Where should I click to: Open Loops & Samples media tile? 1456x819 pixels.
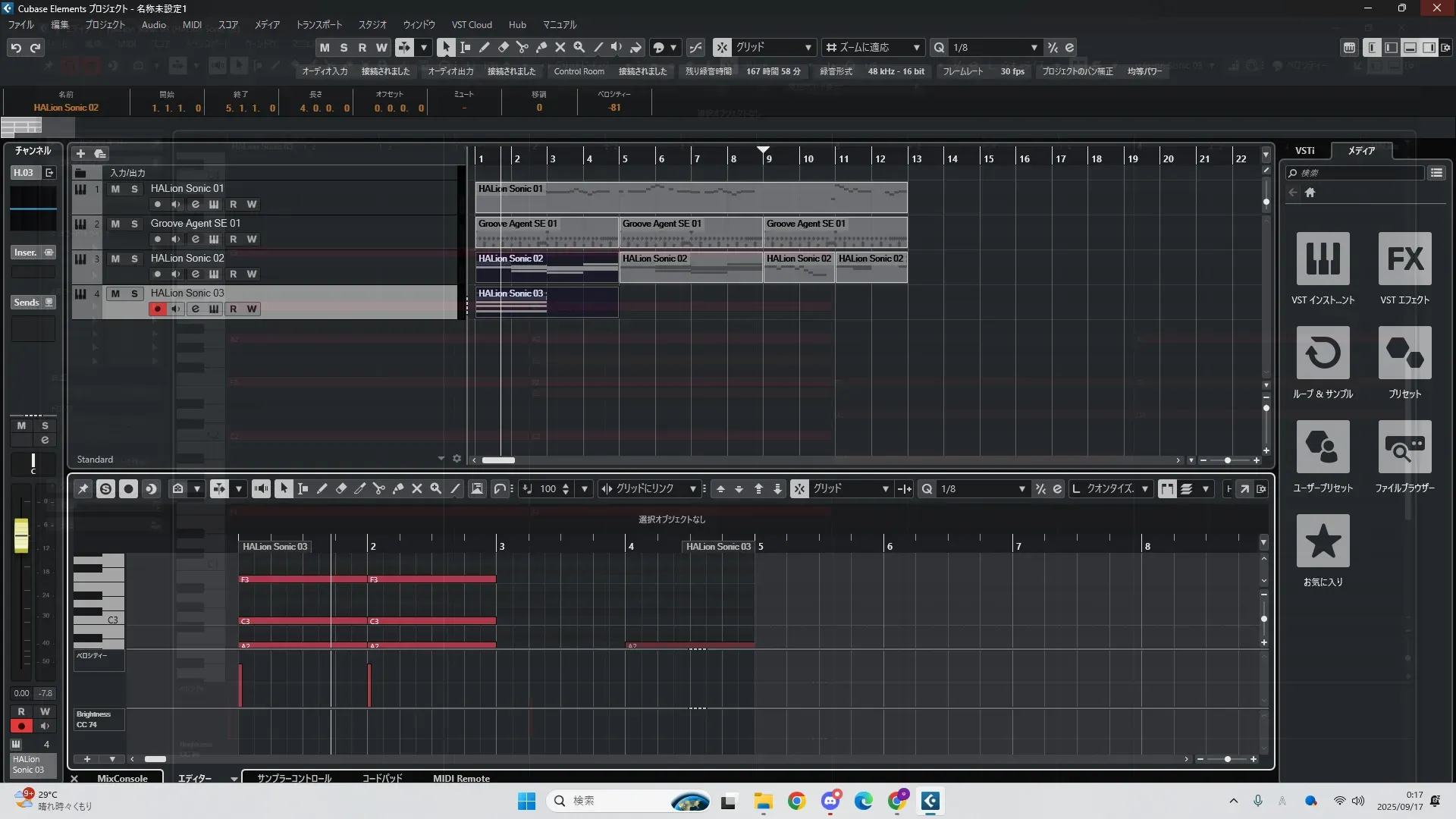1323,353
